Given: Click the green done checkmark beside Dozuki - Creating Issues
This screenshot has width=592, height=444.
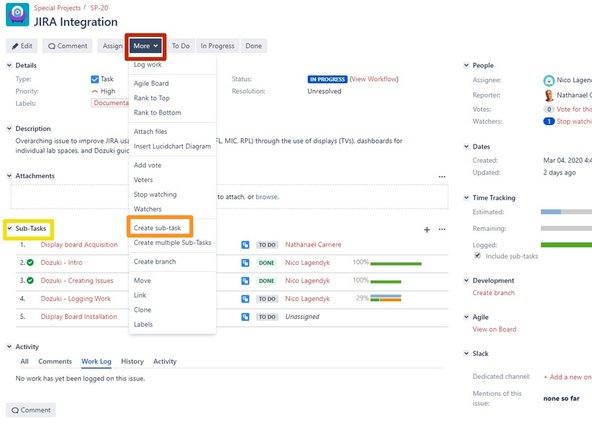Looking at the screenshot, I should point(30,281).
